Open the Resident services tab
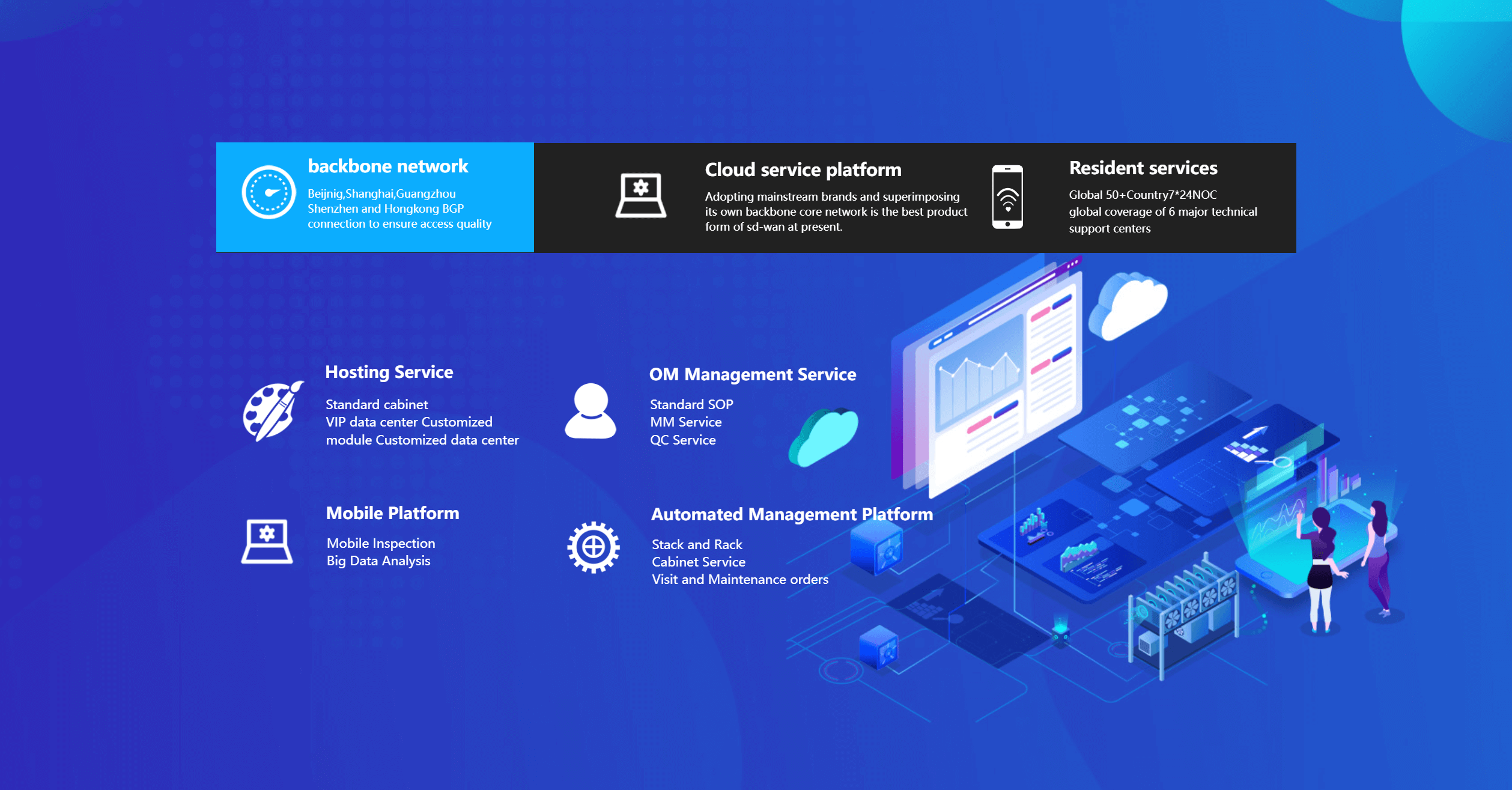 click(1143, 168)
